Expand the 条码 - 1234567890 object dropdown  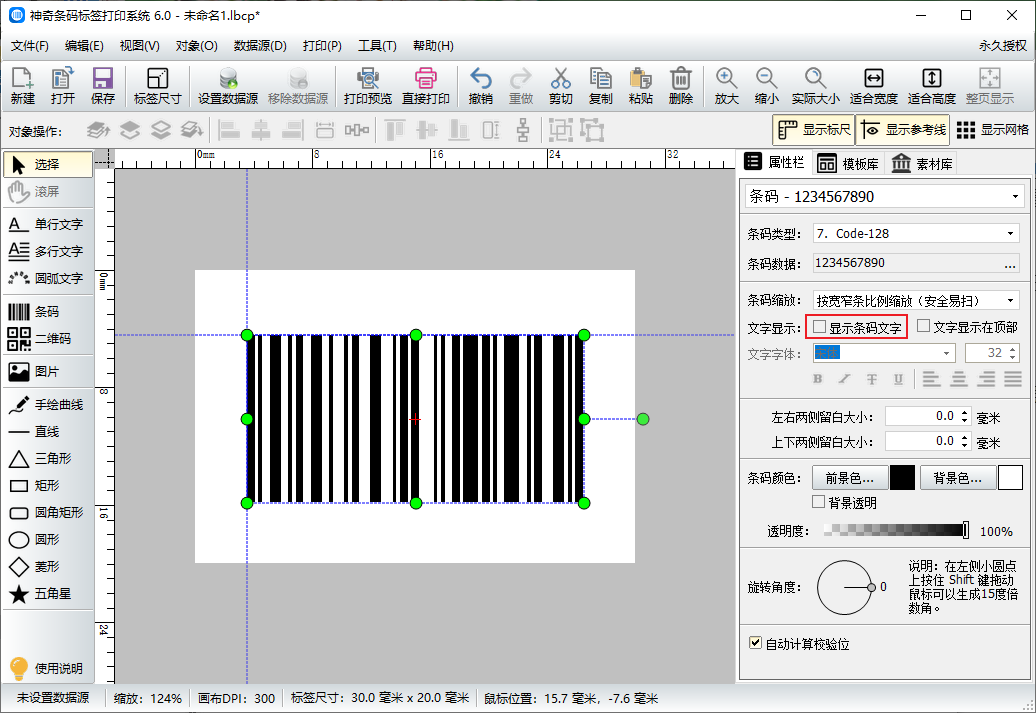[x=1015, y=197]
